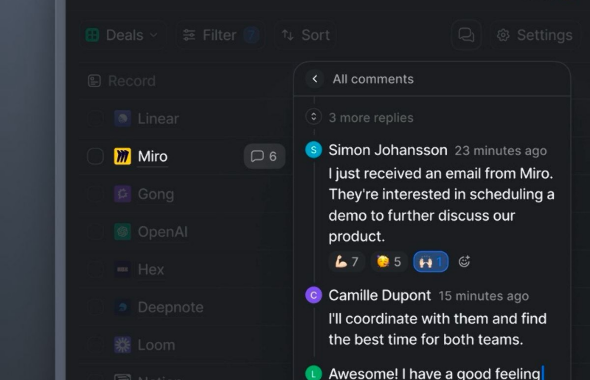
Task: Click the add reaction smiley icon
Action: coord(464,261)
